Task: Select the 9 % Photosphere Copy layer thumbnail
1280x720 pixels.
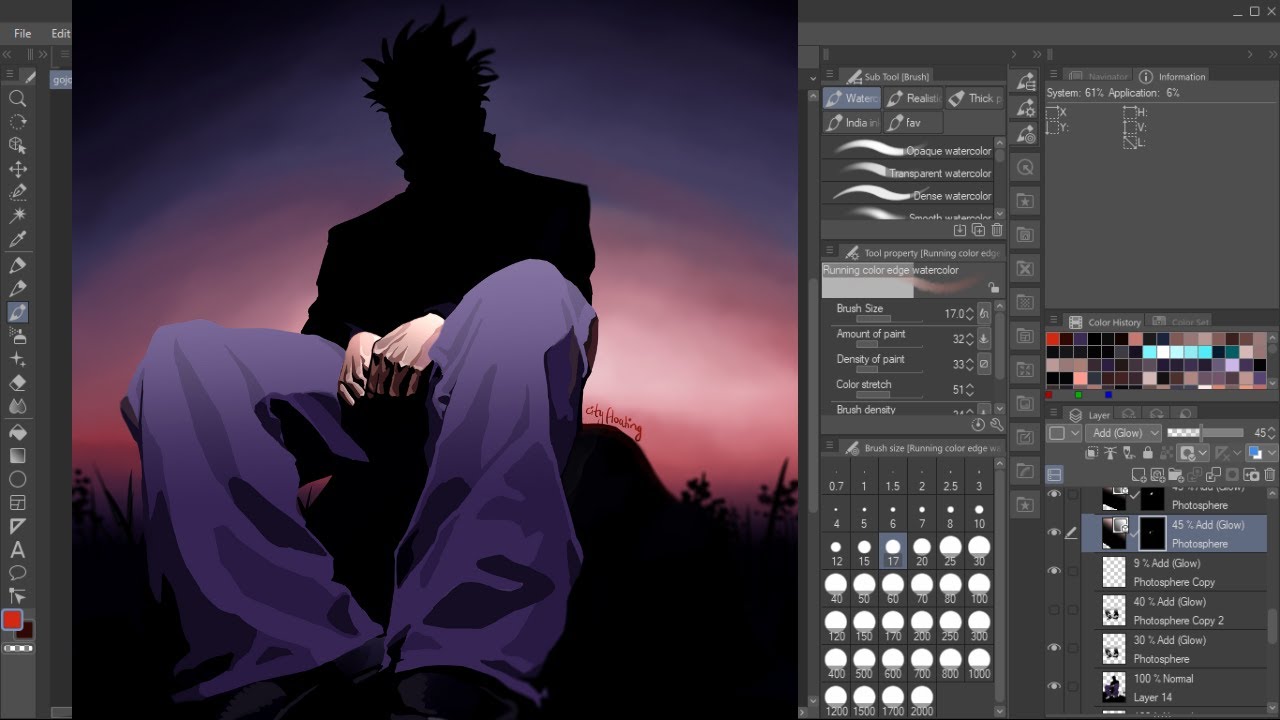Action: [x=1114, y=571]
